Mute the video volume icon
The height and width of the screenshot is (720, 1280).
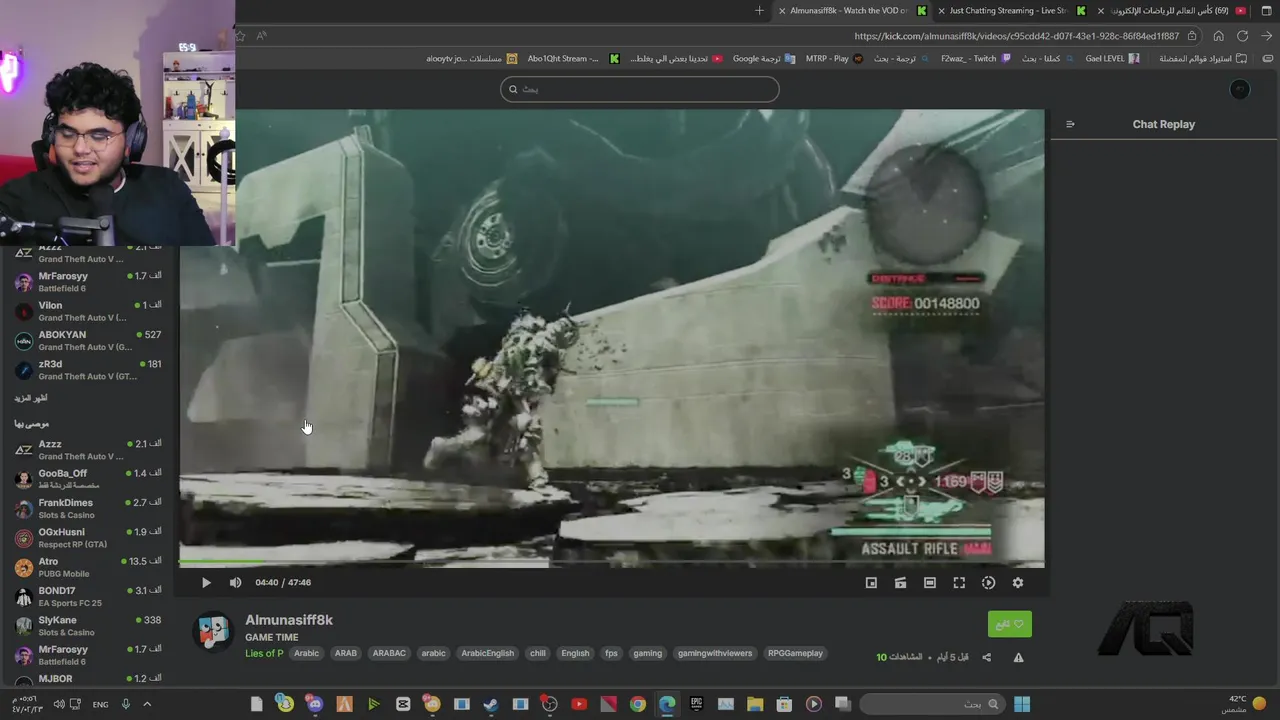(235, 583)
